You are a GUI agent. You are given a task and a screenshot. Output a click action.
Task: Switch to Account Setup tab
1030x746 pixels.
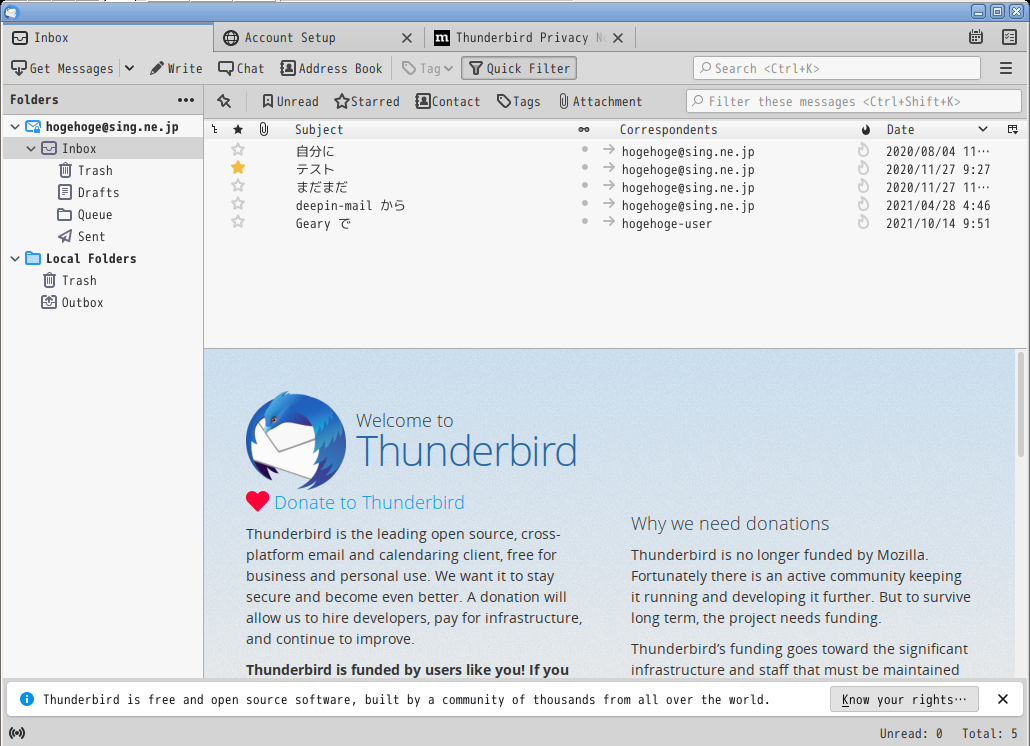319,38
